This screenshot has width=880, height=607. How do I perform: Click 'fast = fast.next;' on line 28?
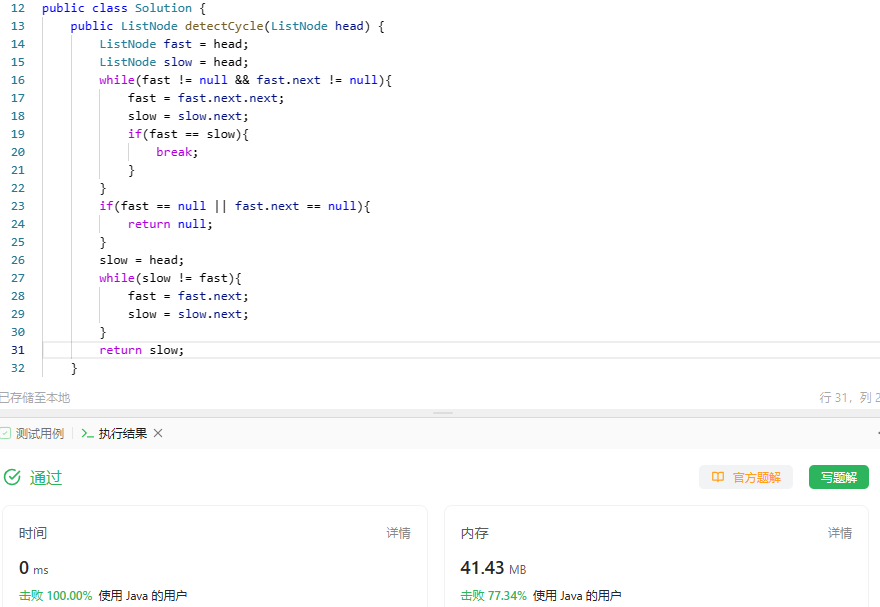tap(188, 296)
